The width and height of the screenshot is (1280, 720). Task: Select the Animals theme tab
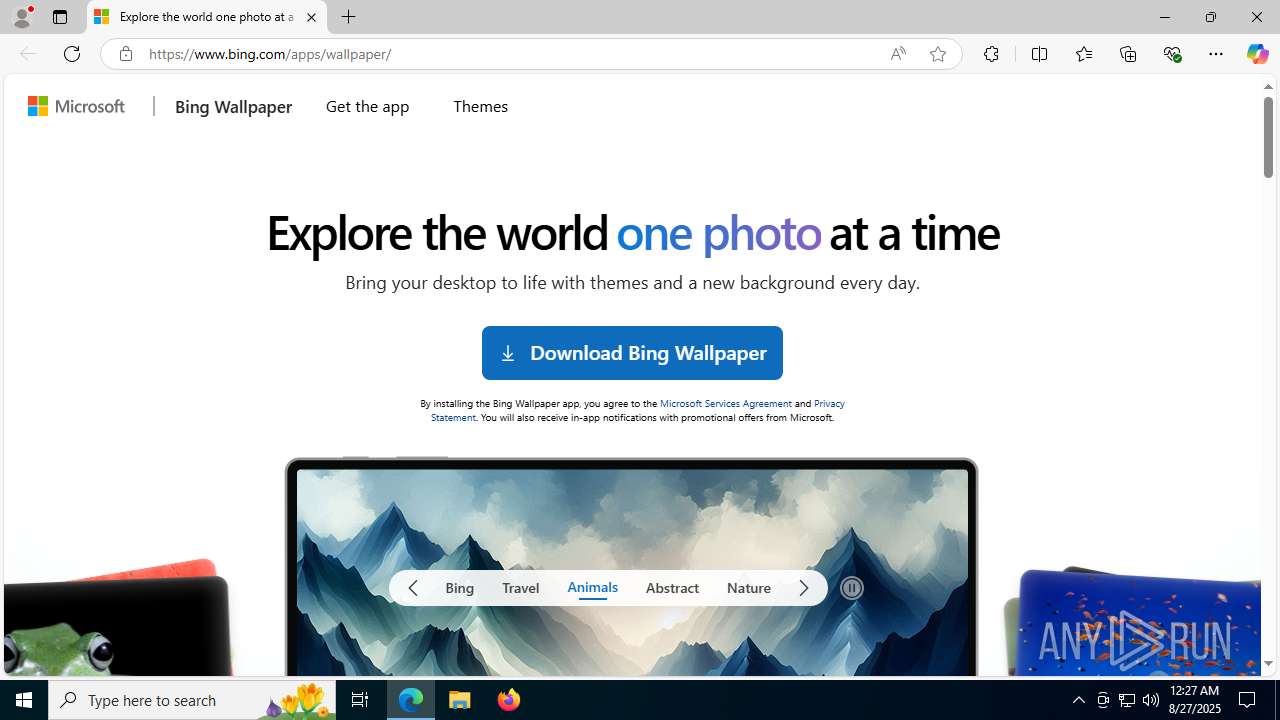(592, 588)
